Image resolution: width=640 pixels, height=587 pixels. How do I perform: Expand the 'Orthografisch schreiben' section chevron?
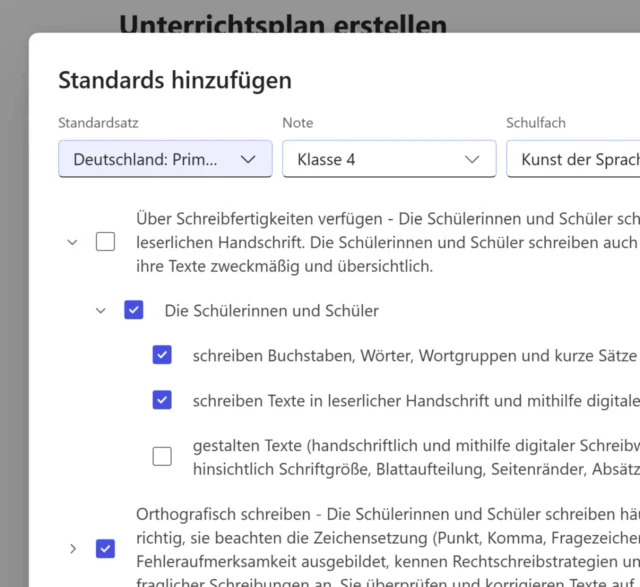pos(72,548)
